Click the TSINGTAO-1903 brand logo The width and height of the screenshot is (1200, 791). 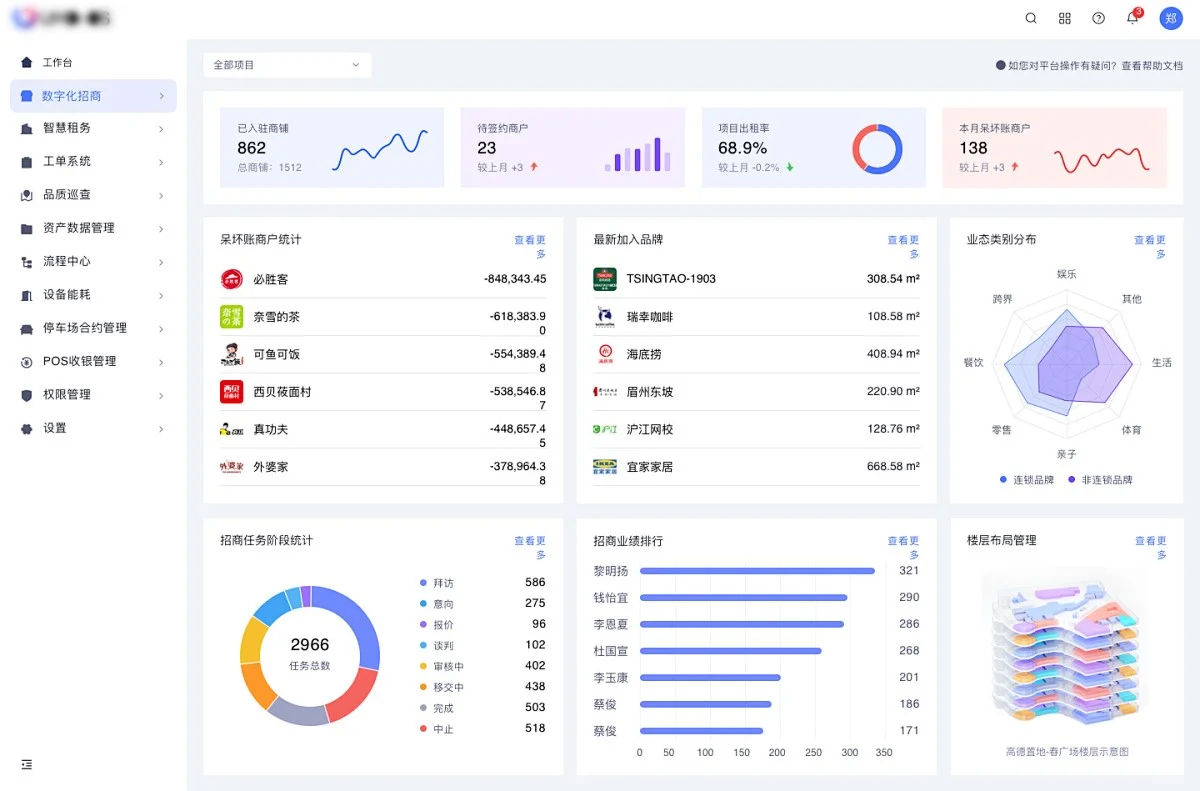point(605,279)
